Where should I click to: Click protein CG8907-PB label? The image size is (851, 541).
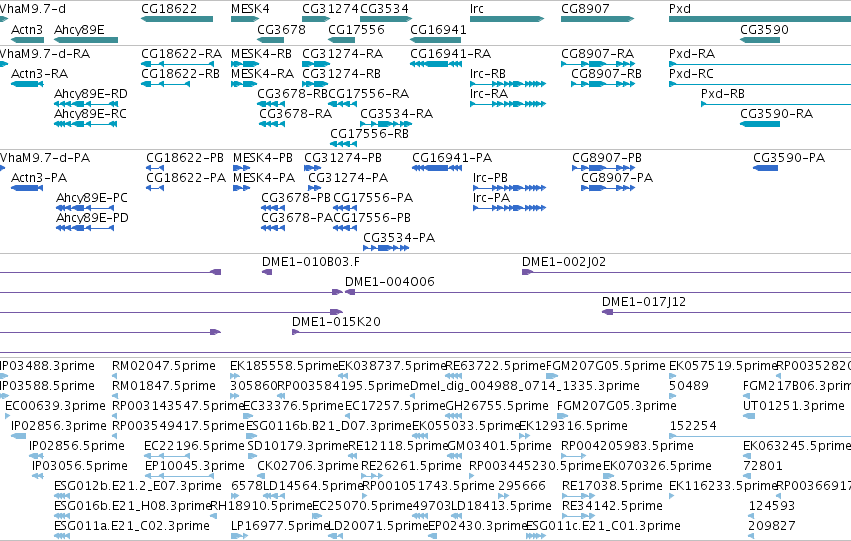607,158
